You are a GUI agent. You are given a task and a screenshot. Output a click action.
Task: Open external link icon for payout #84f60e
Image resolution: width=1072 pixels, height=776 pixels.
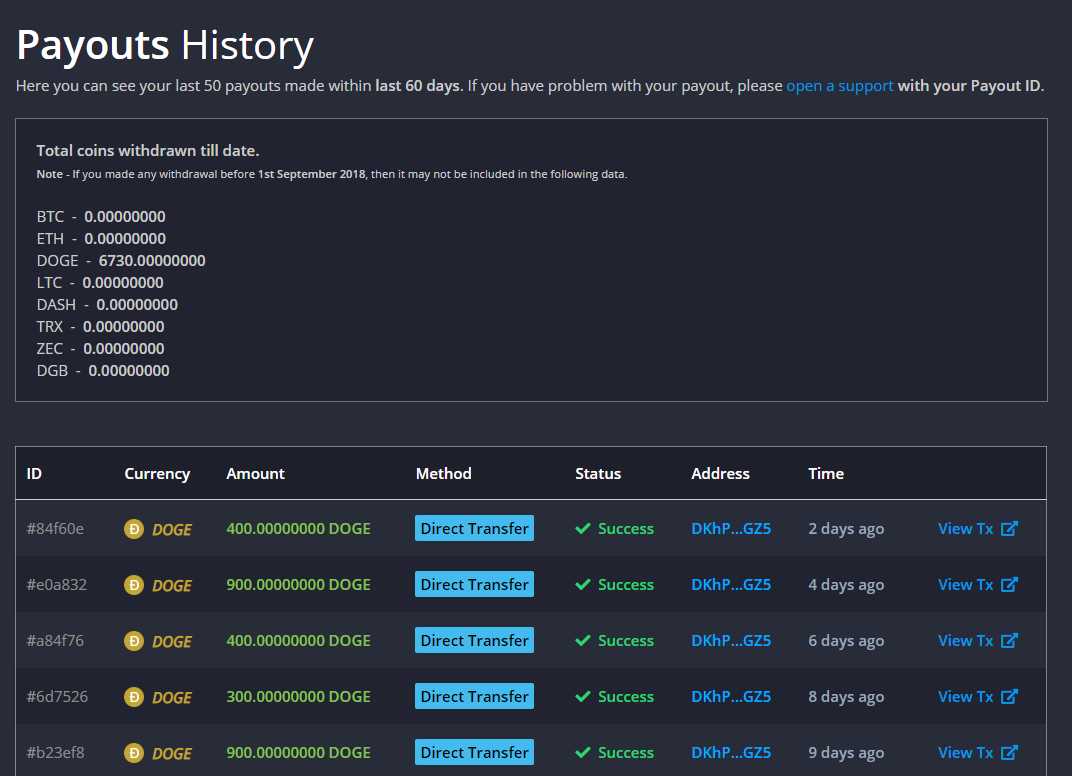1010,529
